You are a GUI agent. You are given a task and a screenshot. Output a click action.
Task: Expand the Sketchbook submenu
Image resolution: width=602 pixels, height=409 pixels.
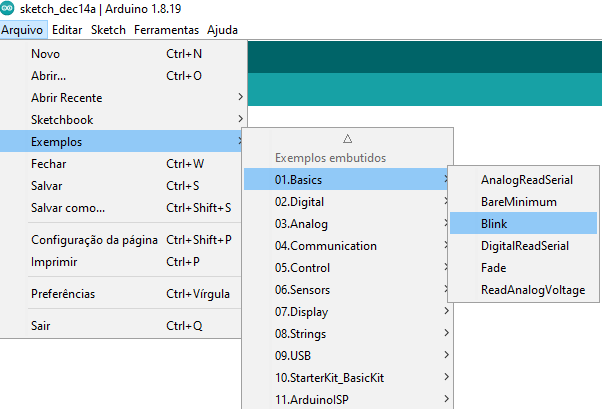[121, 119]
